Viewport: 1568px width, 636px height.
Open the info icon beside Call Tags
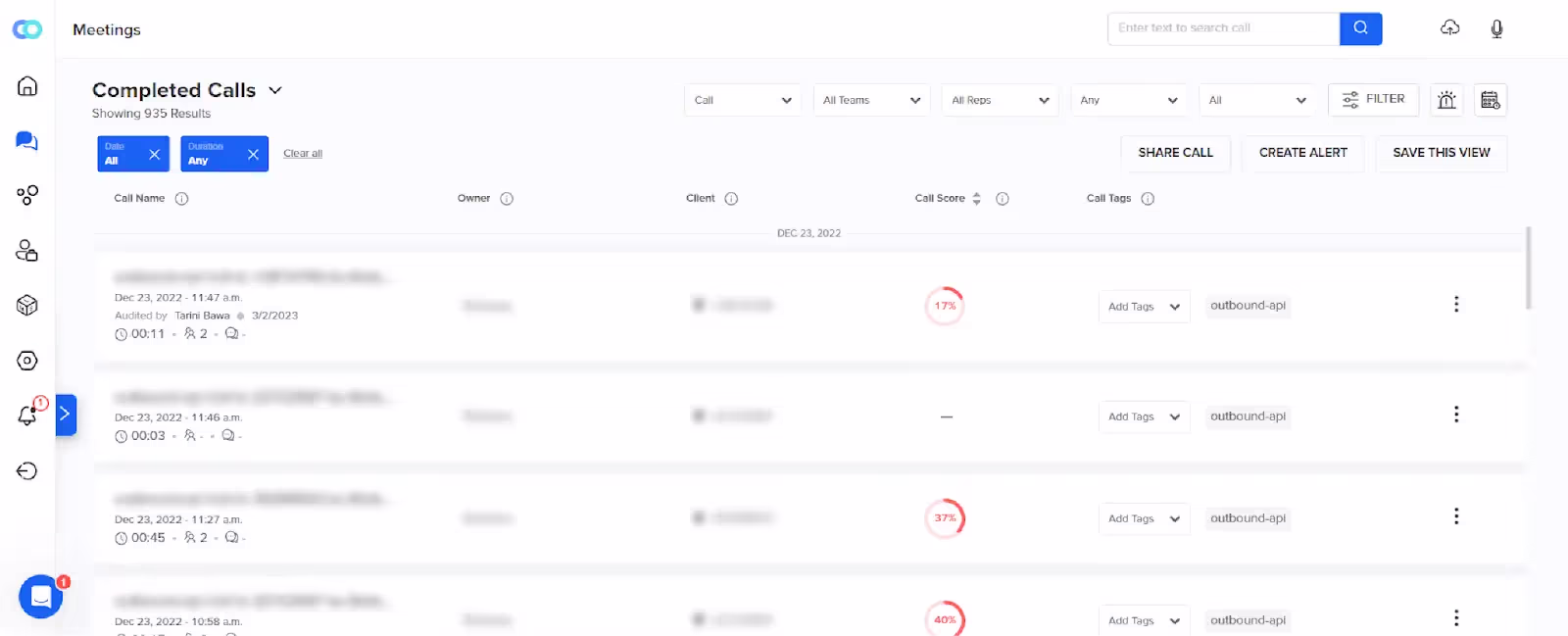tap(1148, 199)
